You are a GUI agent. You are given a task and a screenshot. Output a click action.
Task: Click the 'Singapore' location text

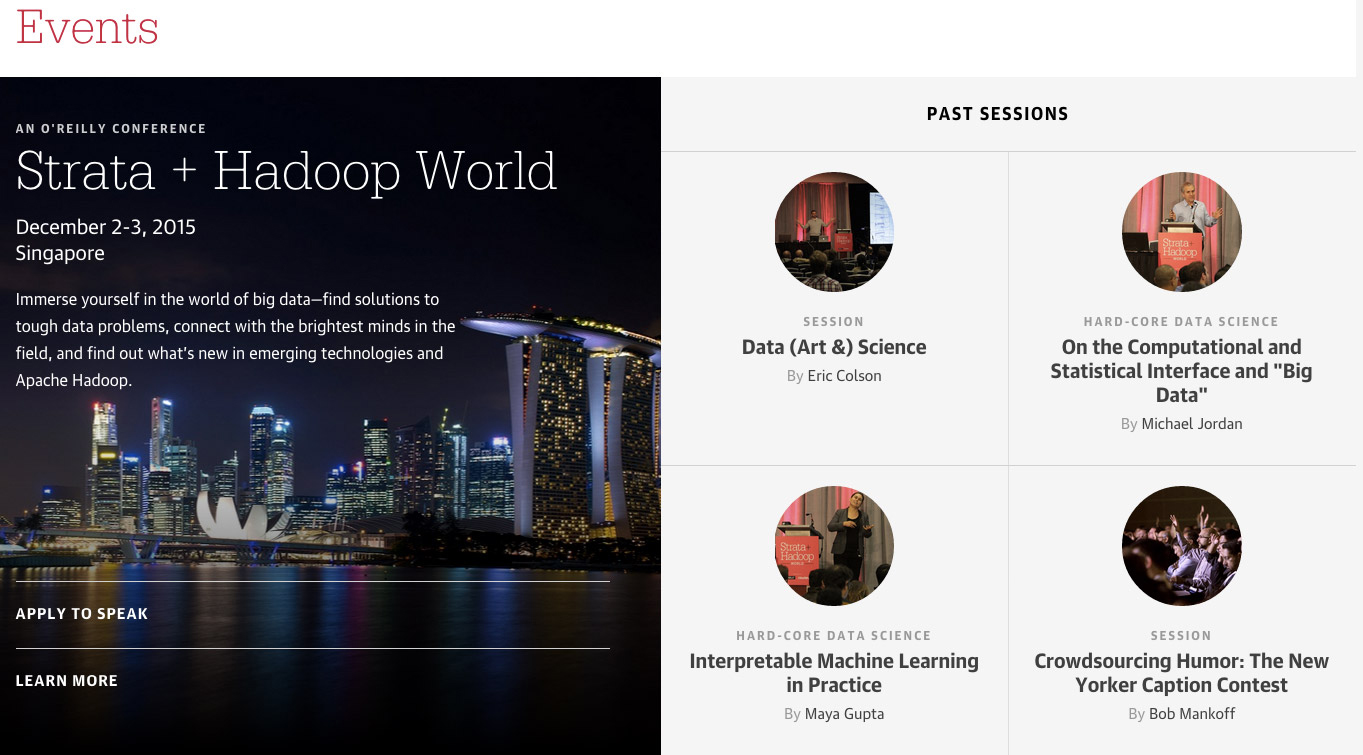pos(60,254)
